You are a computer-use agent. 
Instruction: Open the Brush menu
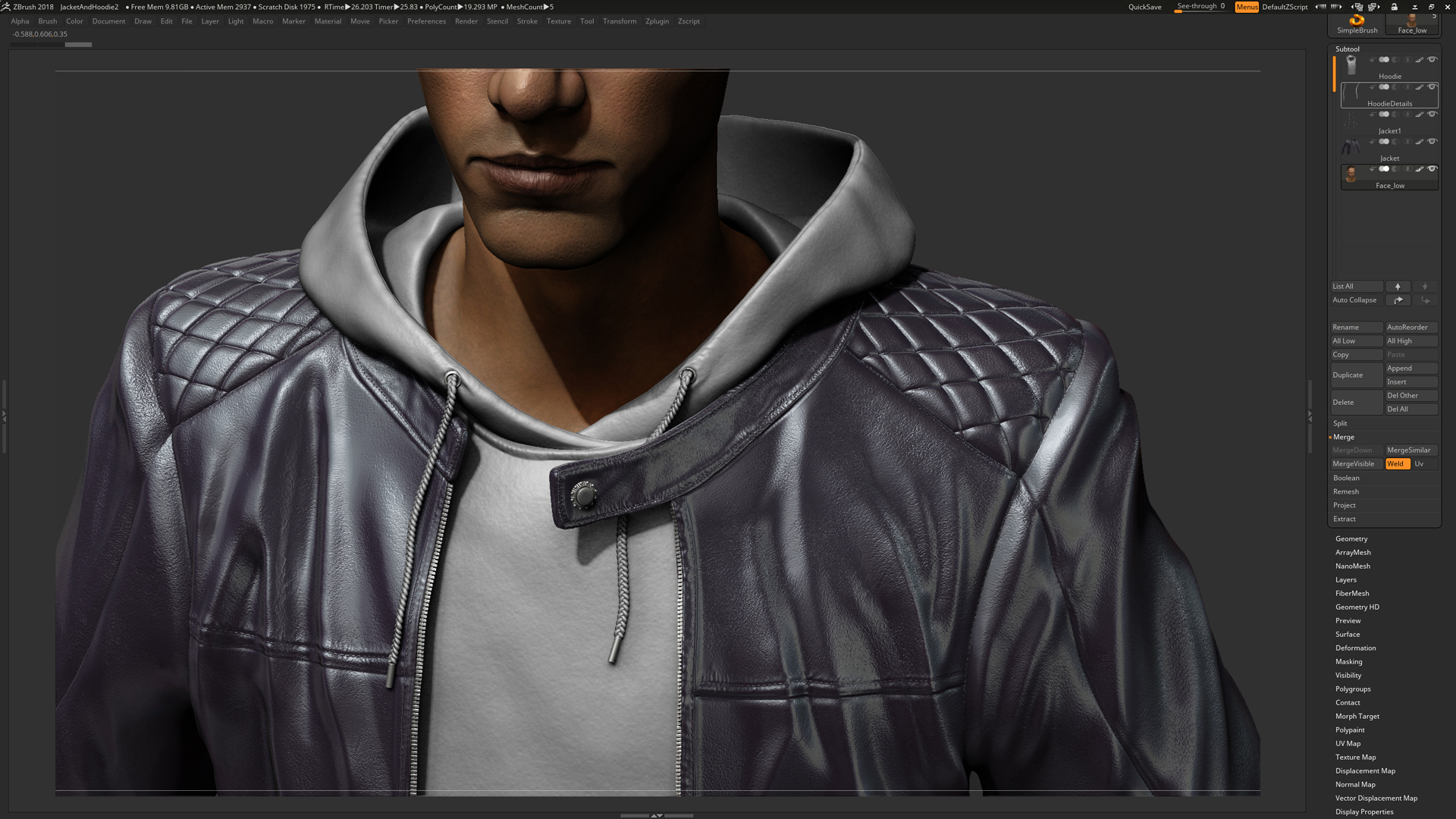(x=48, y=21)
